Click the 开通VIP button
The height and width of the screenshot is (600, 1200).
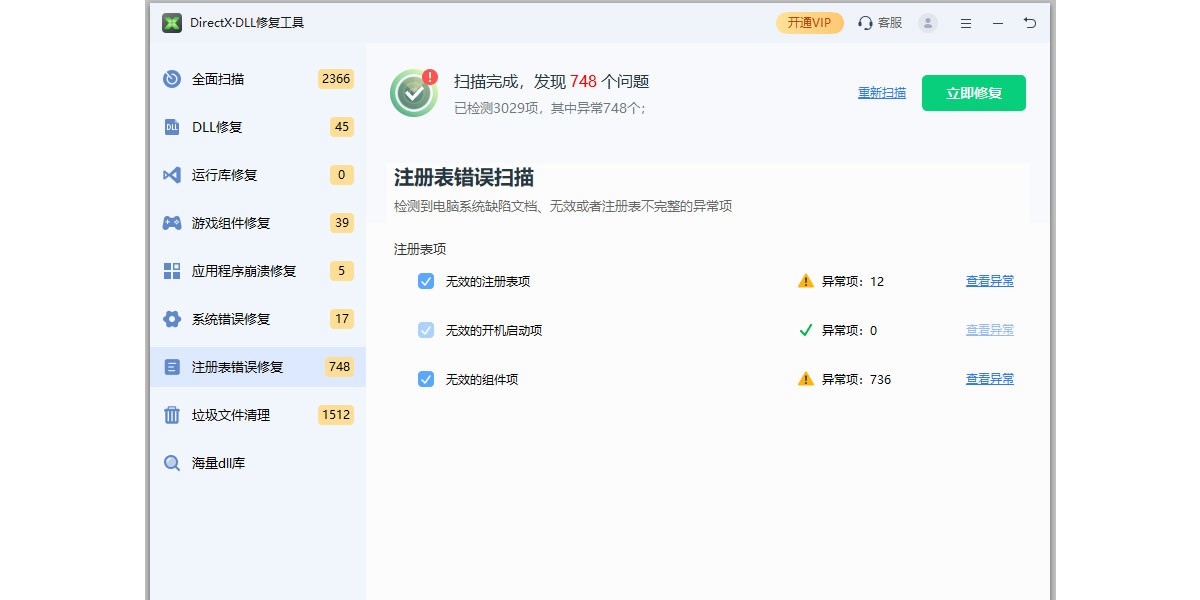click(809, 23)
